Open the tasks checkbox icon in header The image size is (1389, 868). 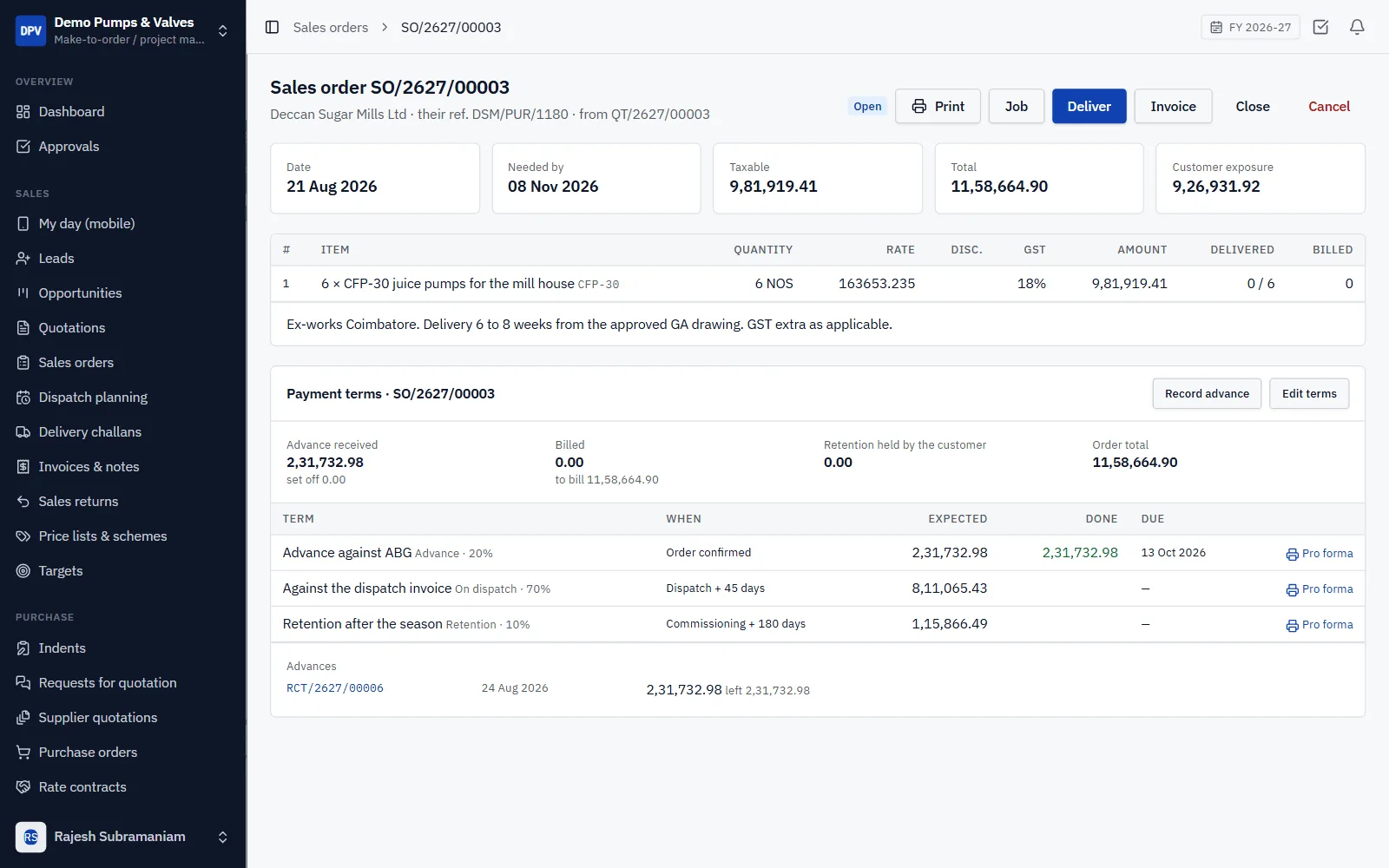point(1320,27)
